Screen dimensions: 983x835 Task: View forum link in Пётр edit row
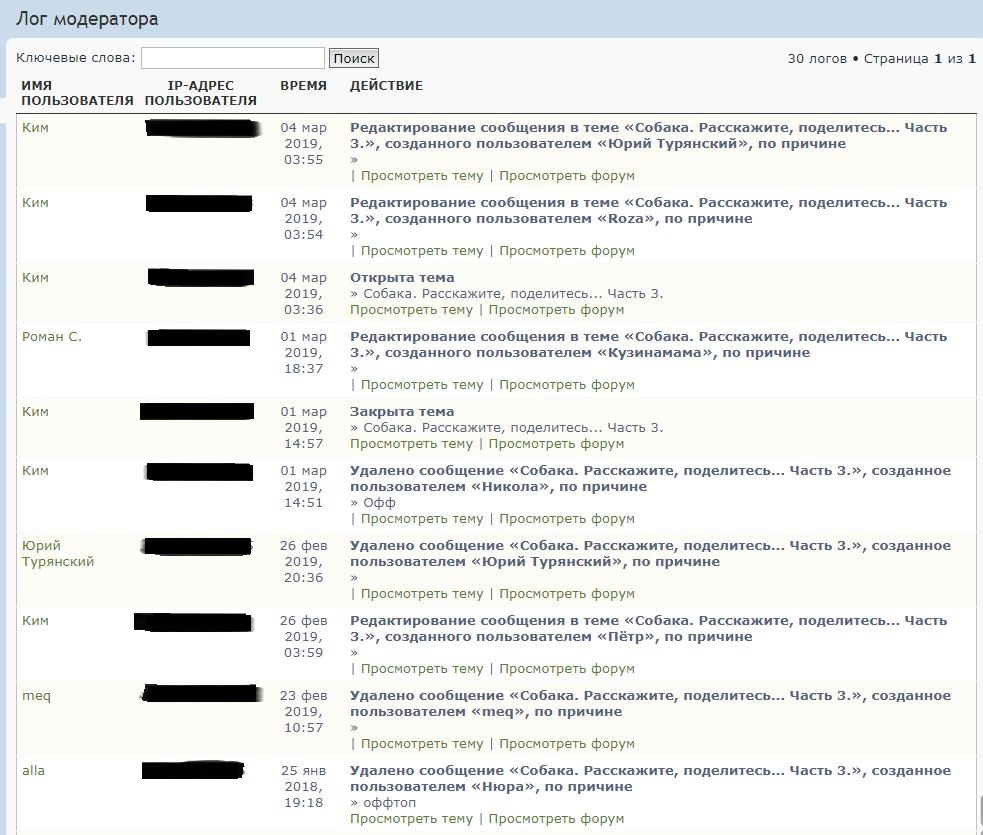pyautogui.click(x=567, y=669)
